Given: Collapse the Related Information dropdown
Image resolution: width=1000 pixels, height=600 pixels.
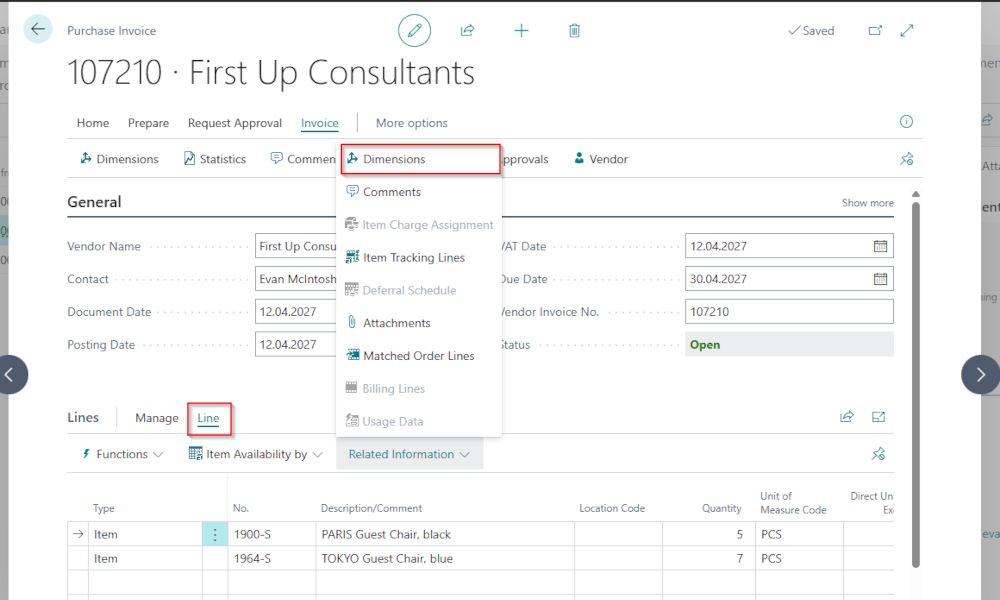Looking at the screenshot, I should 409,454.
